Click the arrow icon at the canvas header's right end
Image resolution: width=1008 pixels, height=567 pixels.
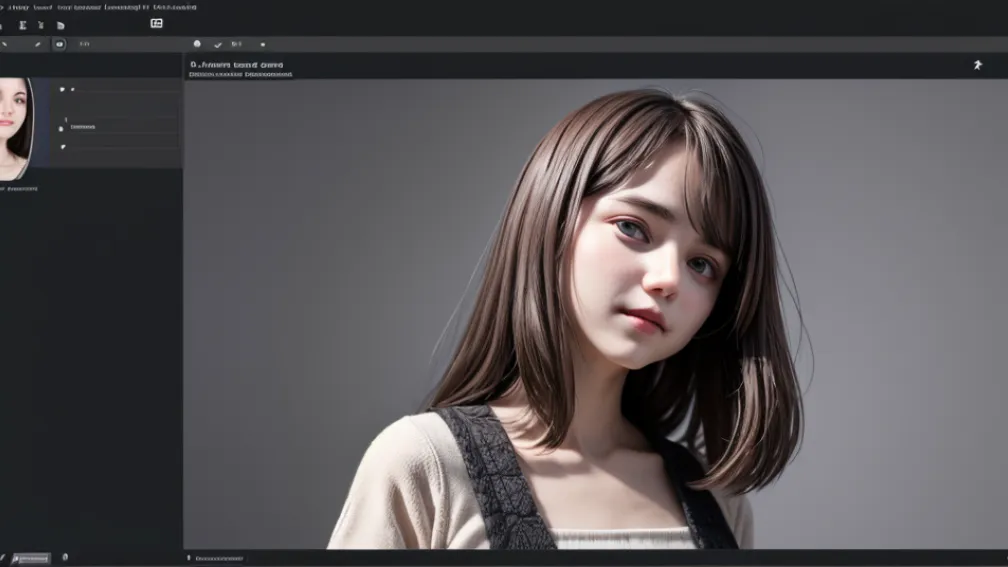coord(977,65)
